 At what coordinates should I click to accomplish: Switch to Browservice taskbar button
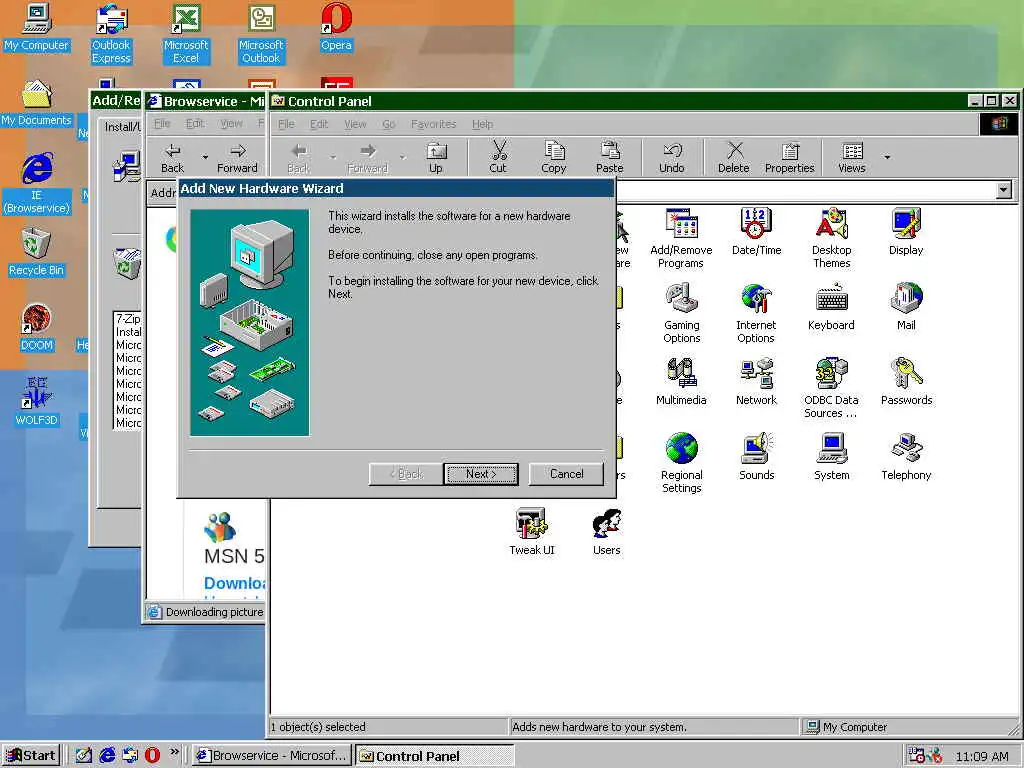click(x=272, y=756)
